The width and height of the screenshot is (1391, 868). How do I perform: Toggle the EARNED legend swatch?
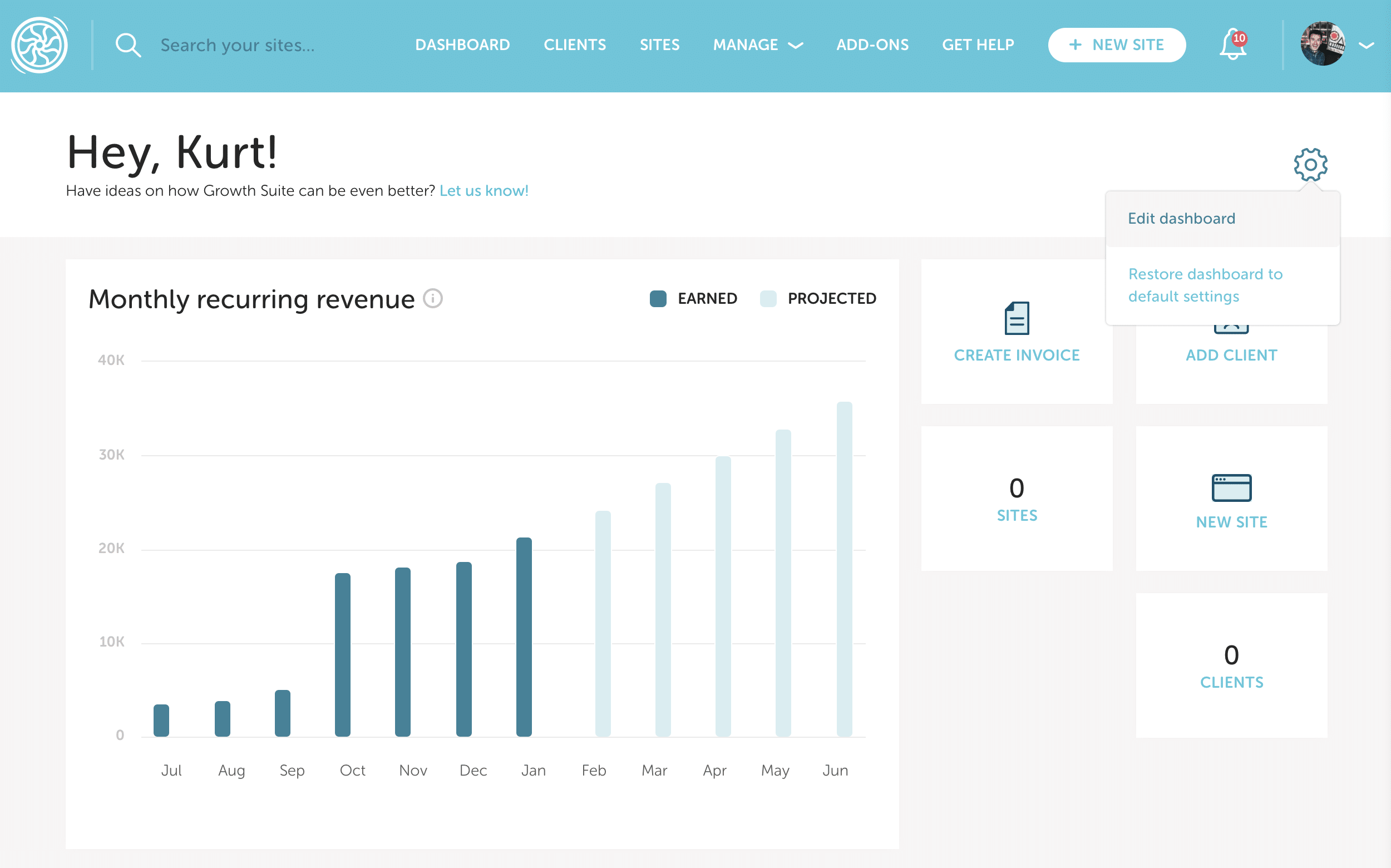click(x=658, y=299)
